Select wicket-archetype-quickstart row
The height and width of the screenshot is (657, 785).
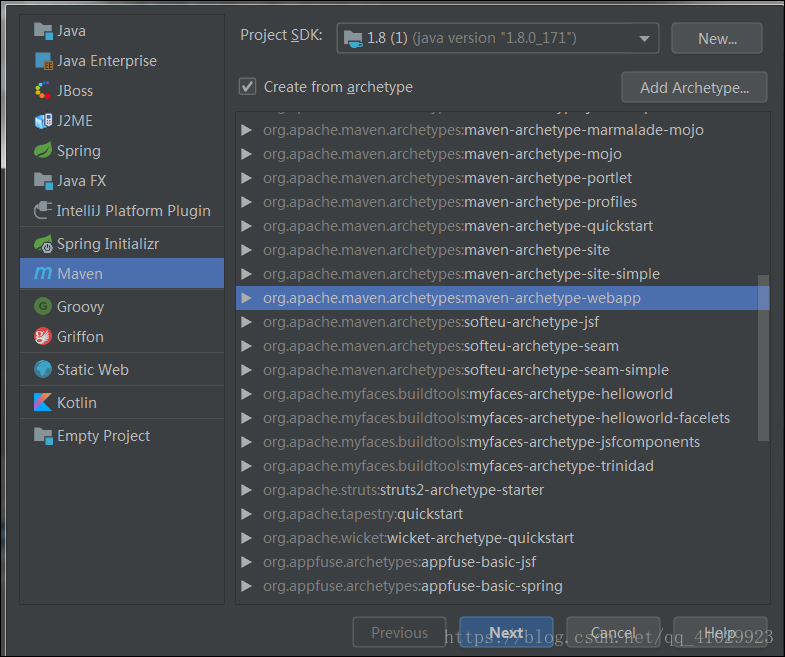point(503,538)
